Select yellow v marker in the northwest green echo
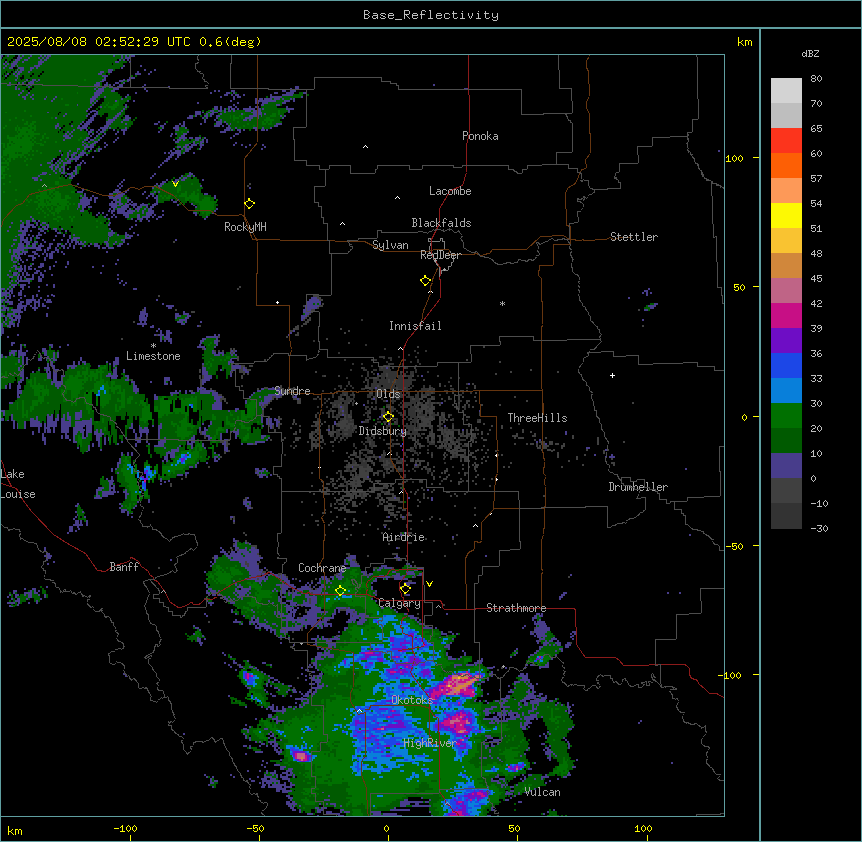The image size is (862, 842). pyautogui.click(x=175, y=184)
